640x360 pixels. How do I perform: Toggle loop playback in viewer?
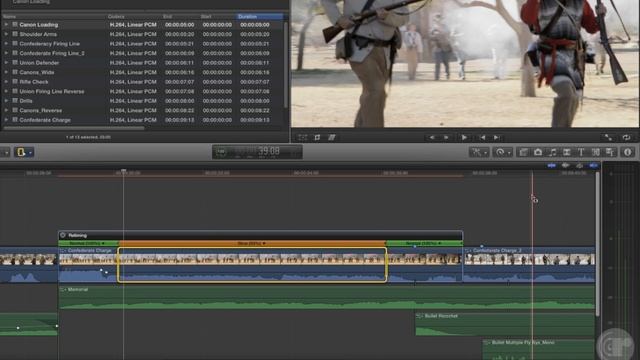pyautogui.click(x=626, y=138)
